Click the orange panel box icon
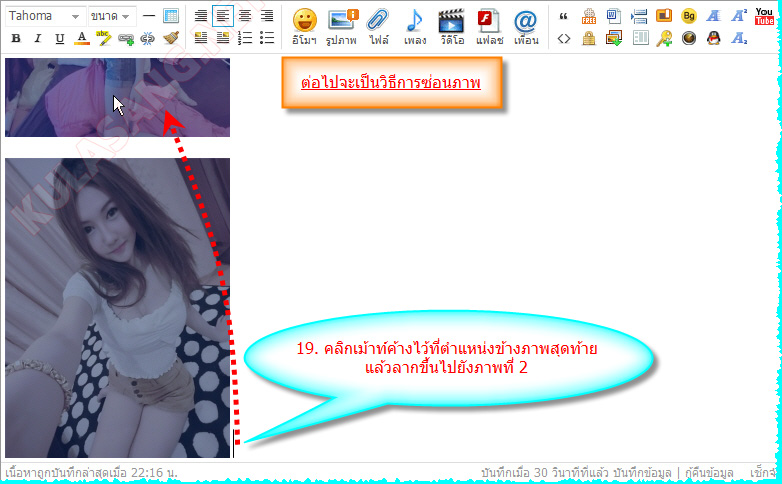The width and height of the screenshot is (782, 484). pos(664,16)
